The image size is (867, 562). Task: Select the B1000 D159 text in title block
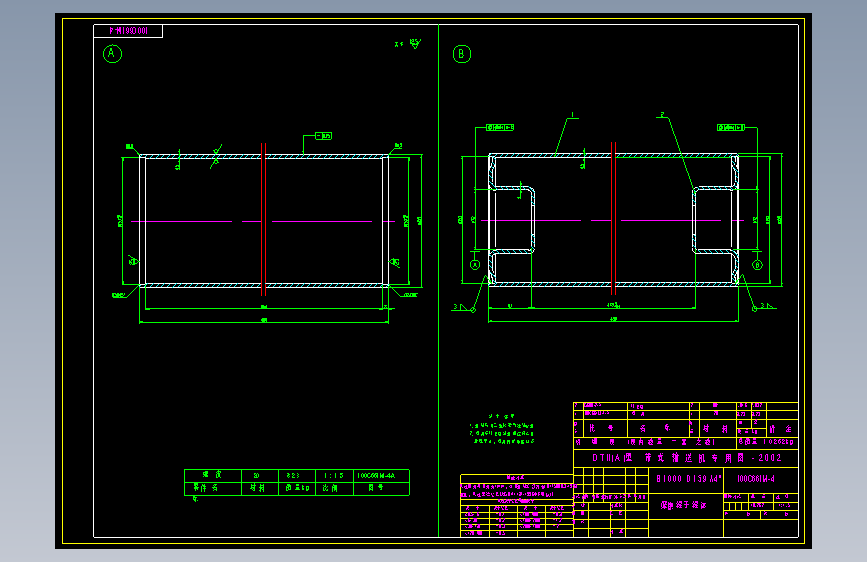(688, 478)
